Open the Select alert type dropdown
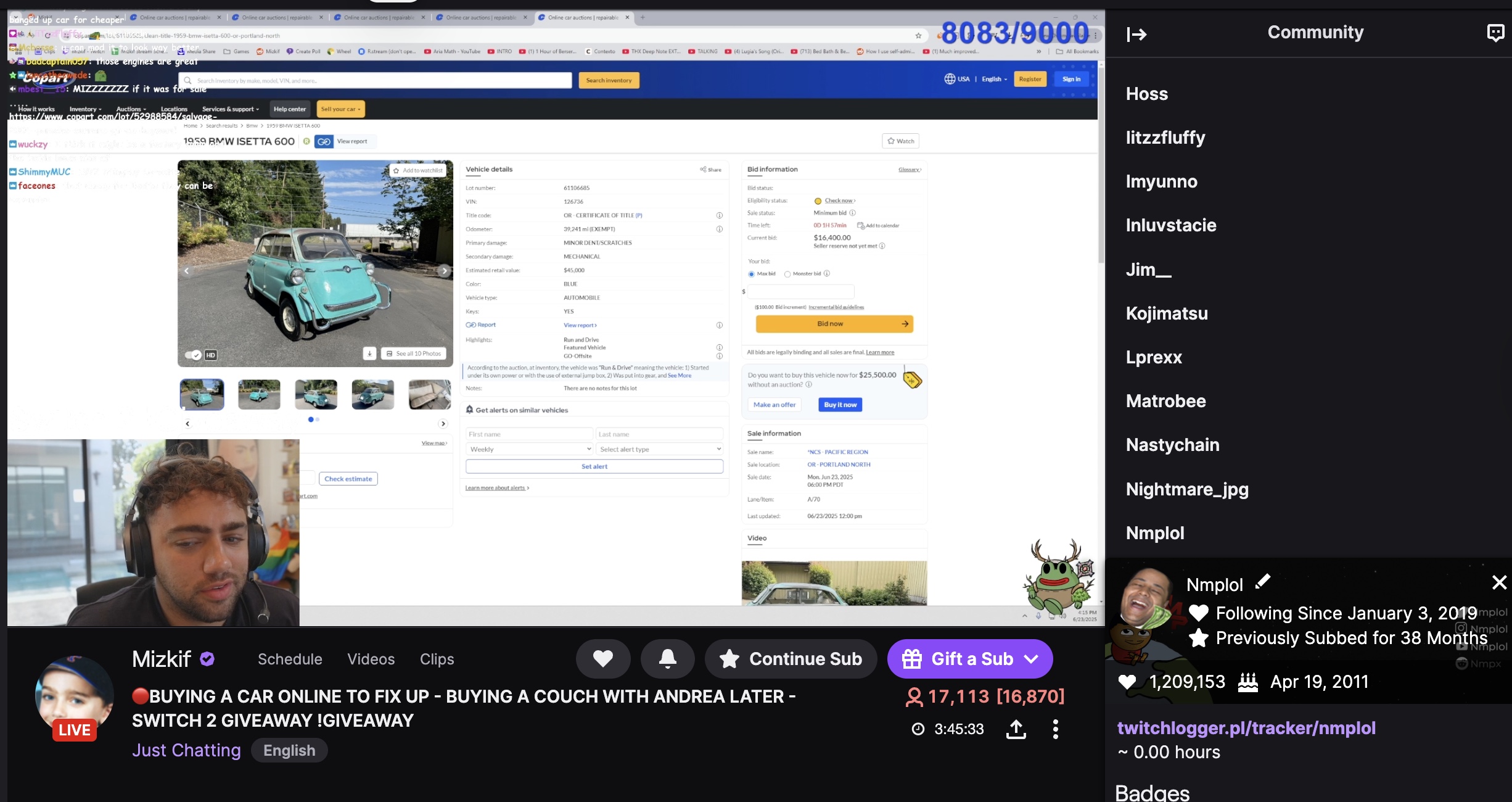Image resolution: width=1512 pixels, height=802 pixels. (659, 449)
